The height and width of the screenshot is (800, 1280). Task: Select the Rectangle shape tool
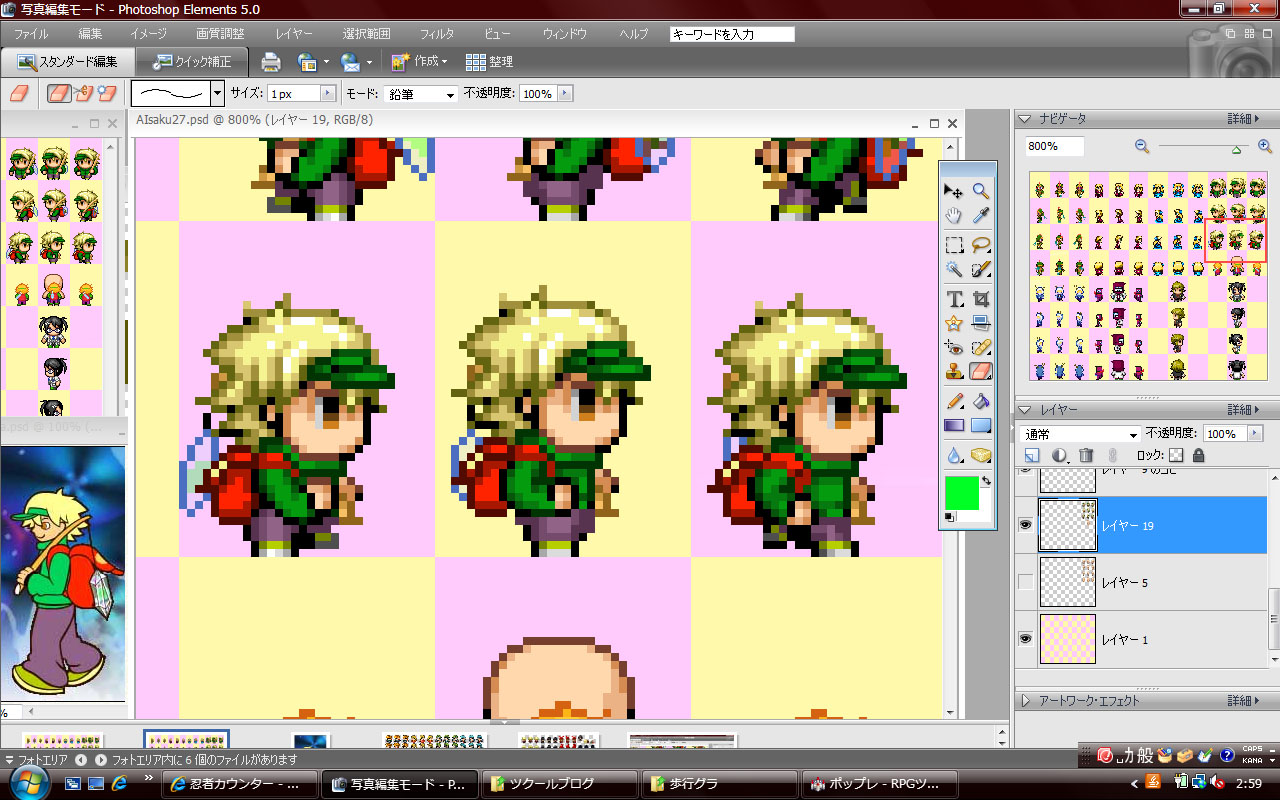981,426
